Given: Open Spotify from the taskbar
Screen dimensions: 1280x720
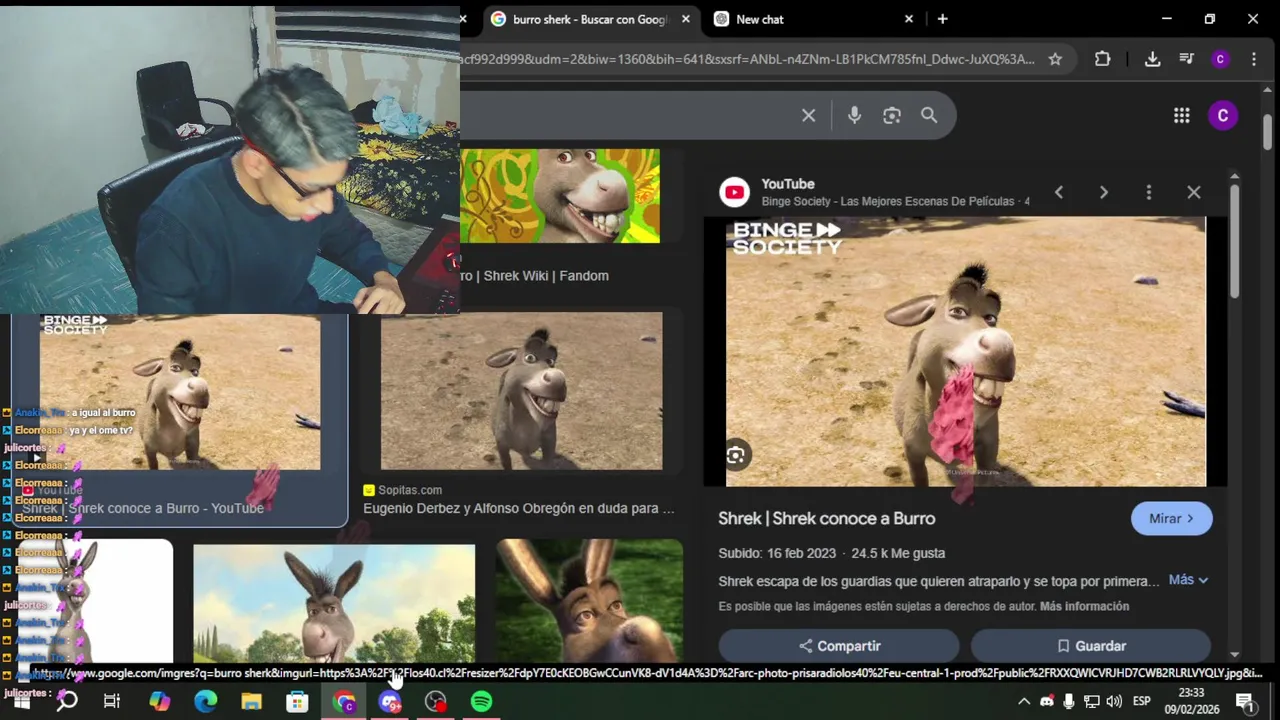Looking at the screenshot, I should [x=482, y=702].
